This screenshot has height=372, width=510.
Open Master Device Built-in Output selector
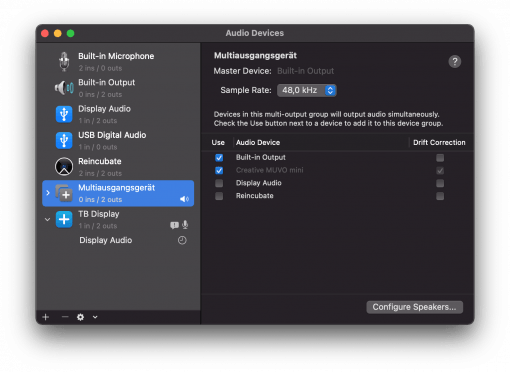pyautogui.click(x=306, y=71)
